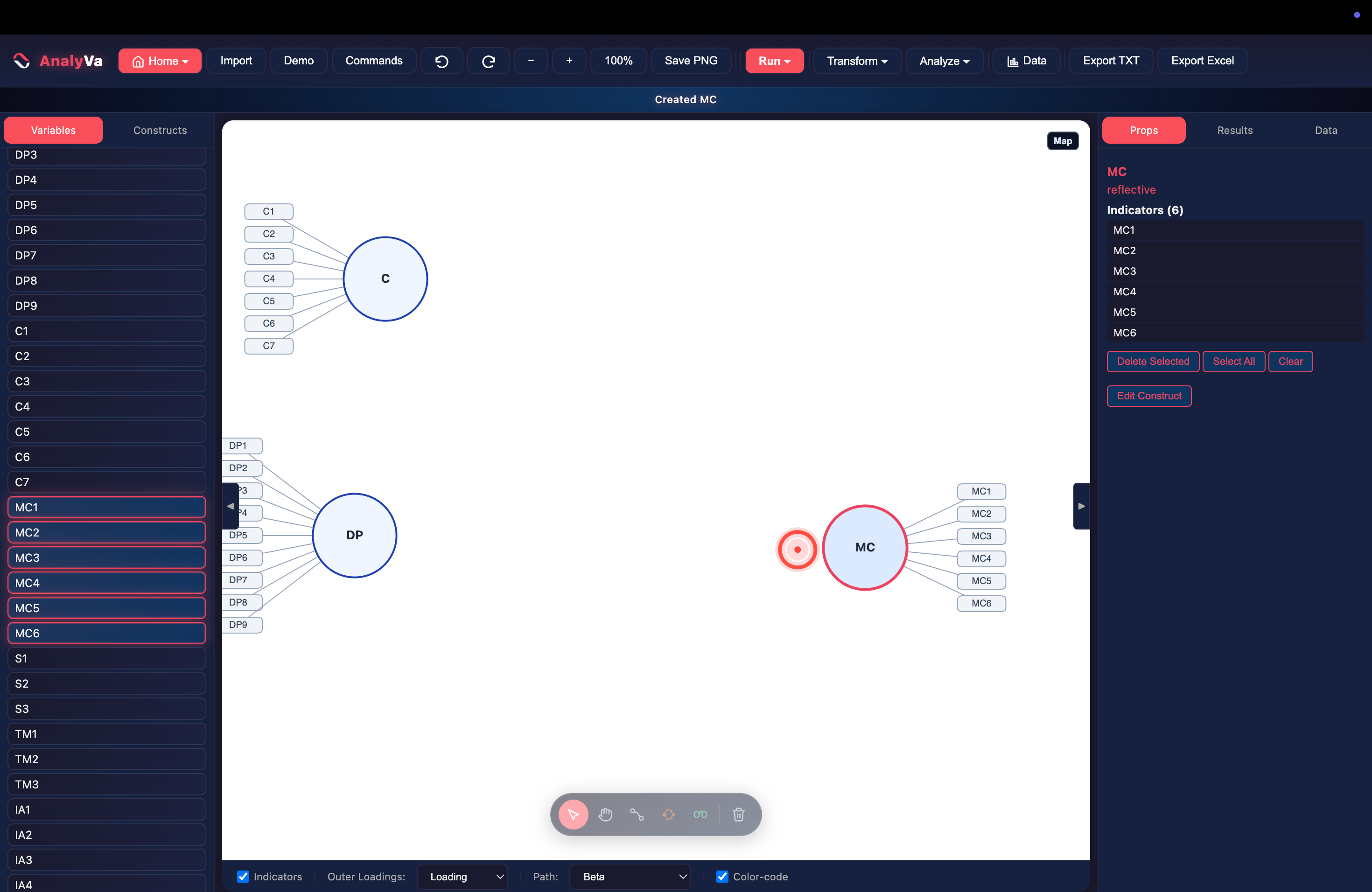The width and height of the screenshot is (1372, 892).
Task: Click the C7 indicator box on canvas
Action: point(269,346)
